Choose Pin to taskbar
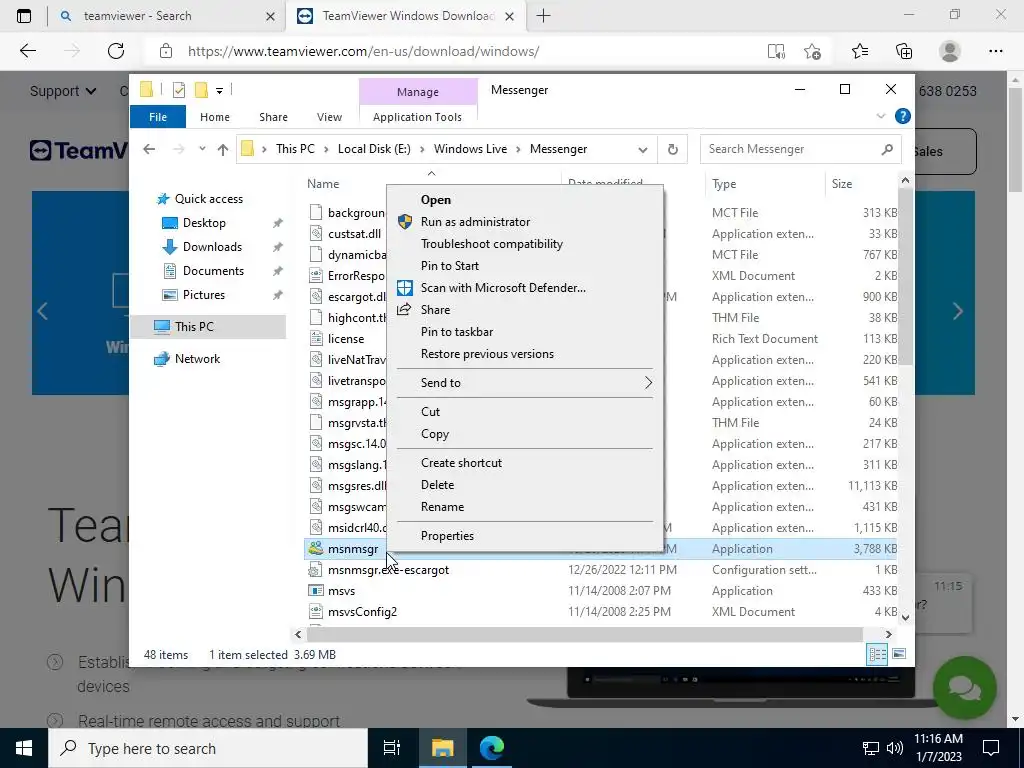The image size is (1024, 768). (x=456, y=332)
